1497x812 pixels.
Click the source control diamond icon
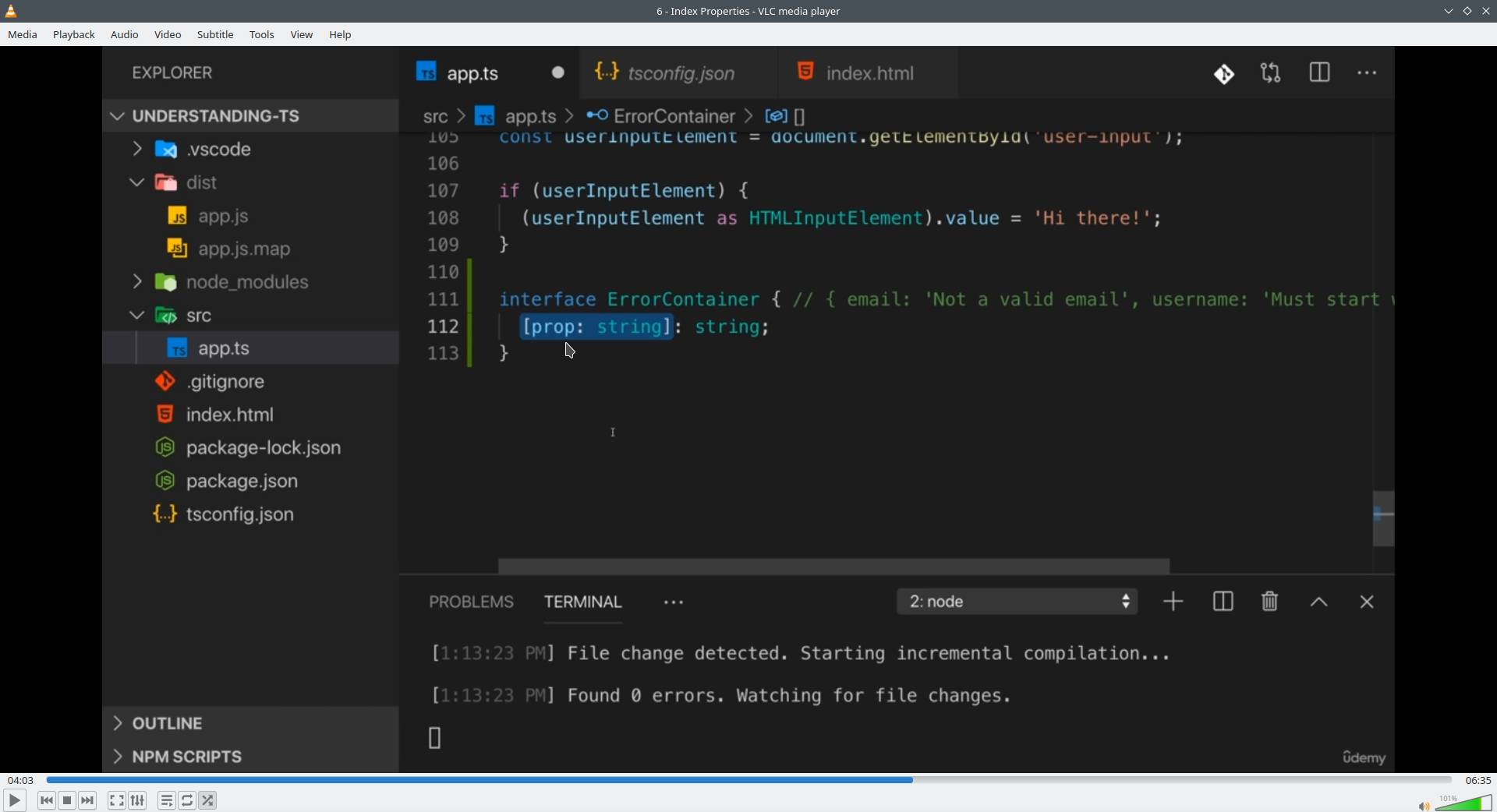pyautogui.click(x=1224, y=73)
